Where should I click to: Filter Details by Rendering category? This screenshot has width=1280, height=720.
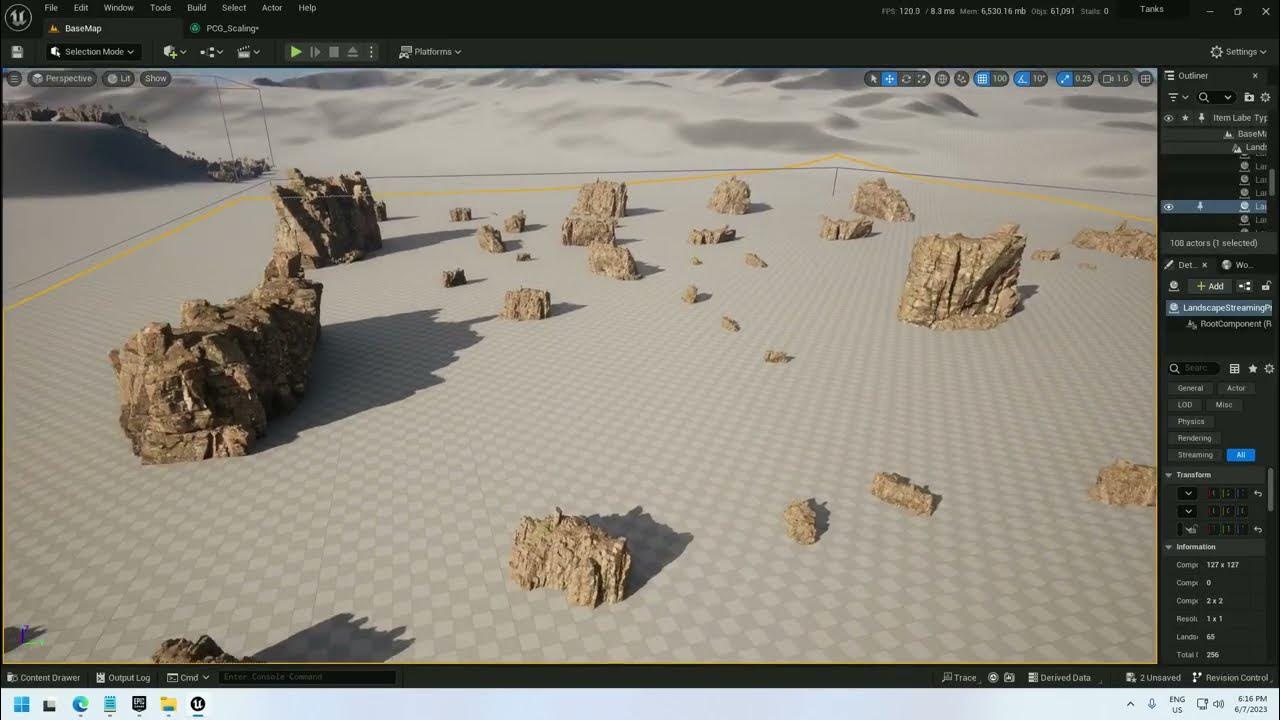click(1194, 438)
